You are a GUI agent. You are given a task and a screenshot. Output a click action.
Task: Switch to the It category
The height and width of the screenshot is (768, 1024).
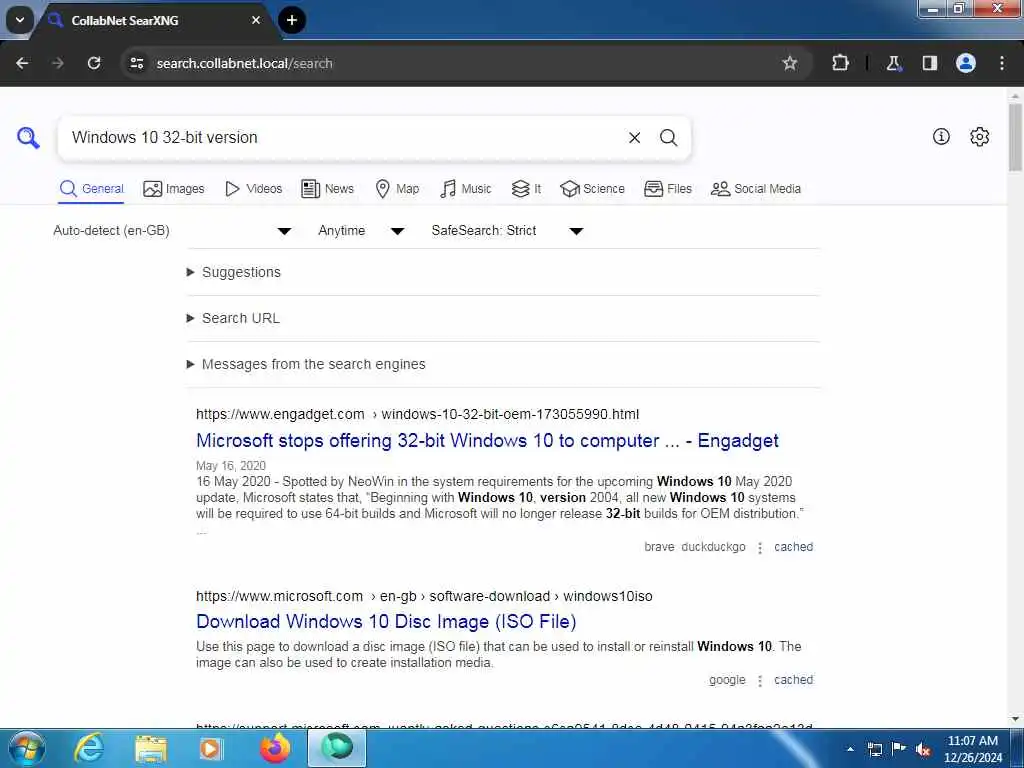coord(526,189)
